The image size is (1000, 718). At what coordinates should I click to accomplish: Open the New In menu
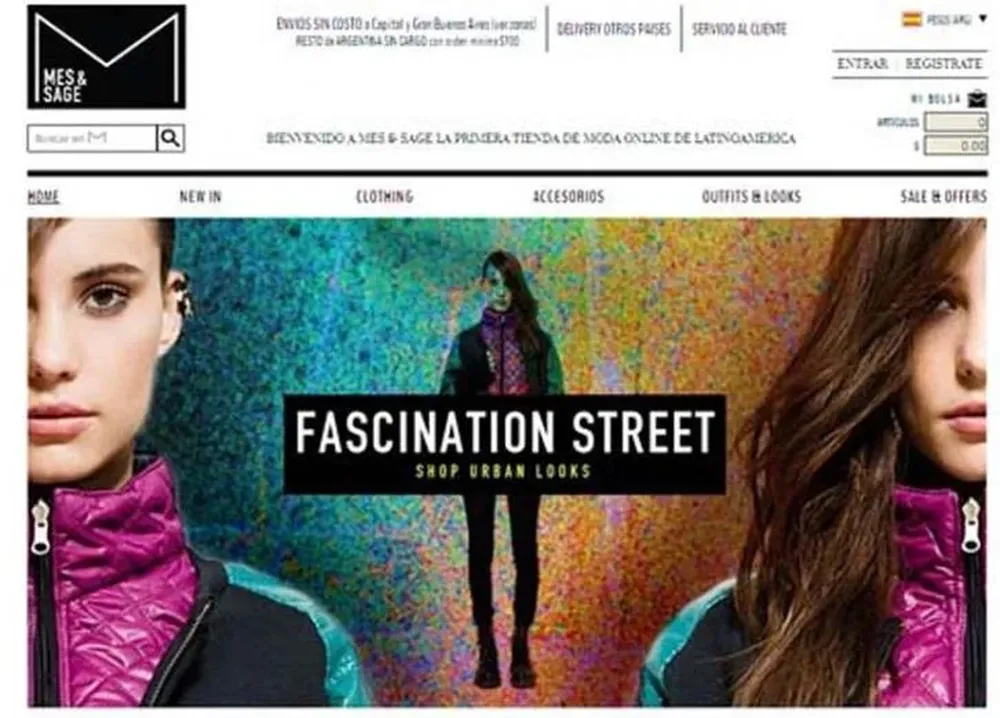[200, 196]
